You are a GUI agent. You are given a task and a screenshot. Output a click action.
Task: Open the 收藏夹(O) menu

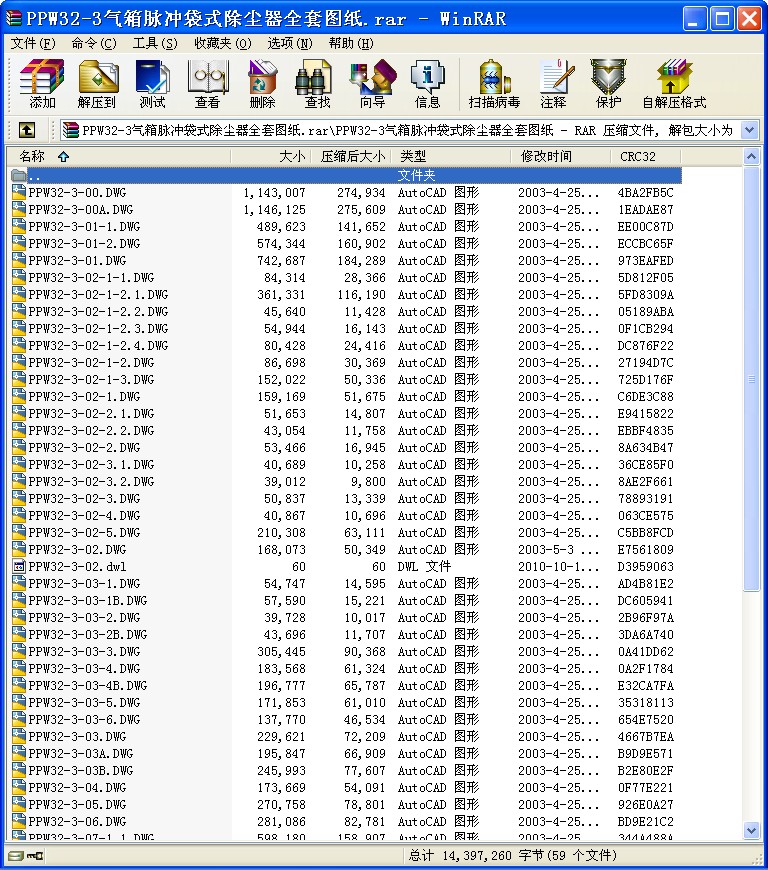coord(223,43)
